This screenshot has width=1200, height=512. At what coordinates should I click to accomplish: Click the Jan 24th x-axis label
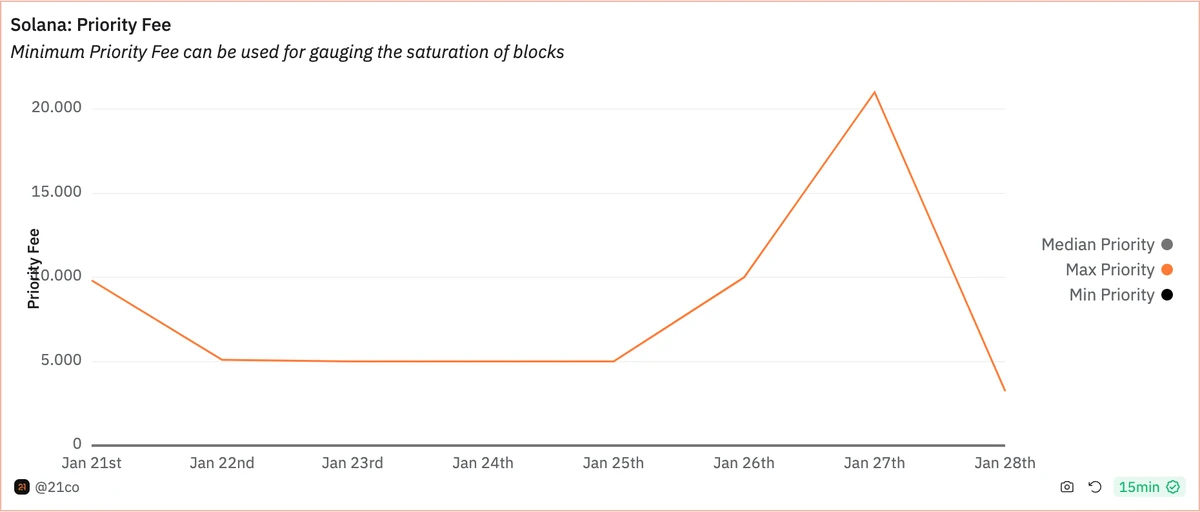[x=483, y=462]
